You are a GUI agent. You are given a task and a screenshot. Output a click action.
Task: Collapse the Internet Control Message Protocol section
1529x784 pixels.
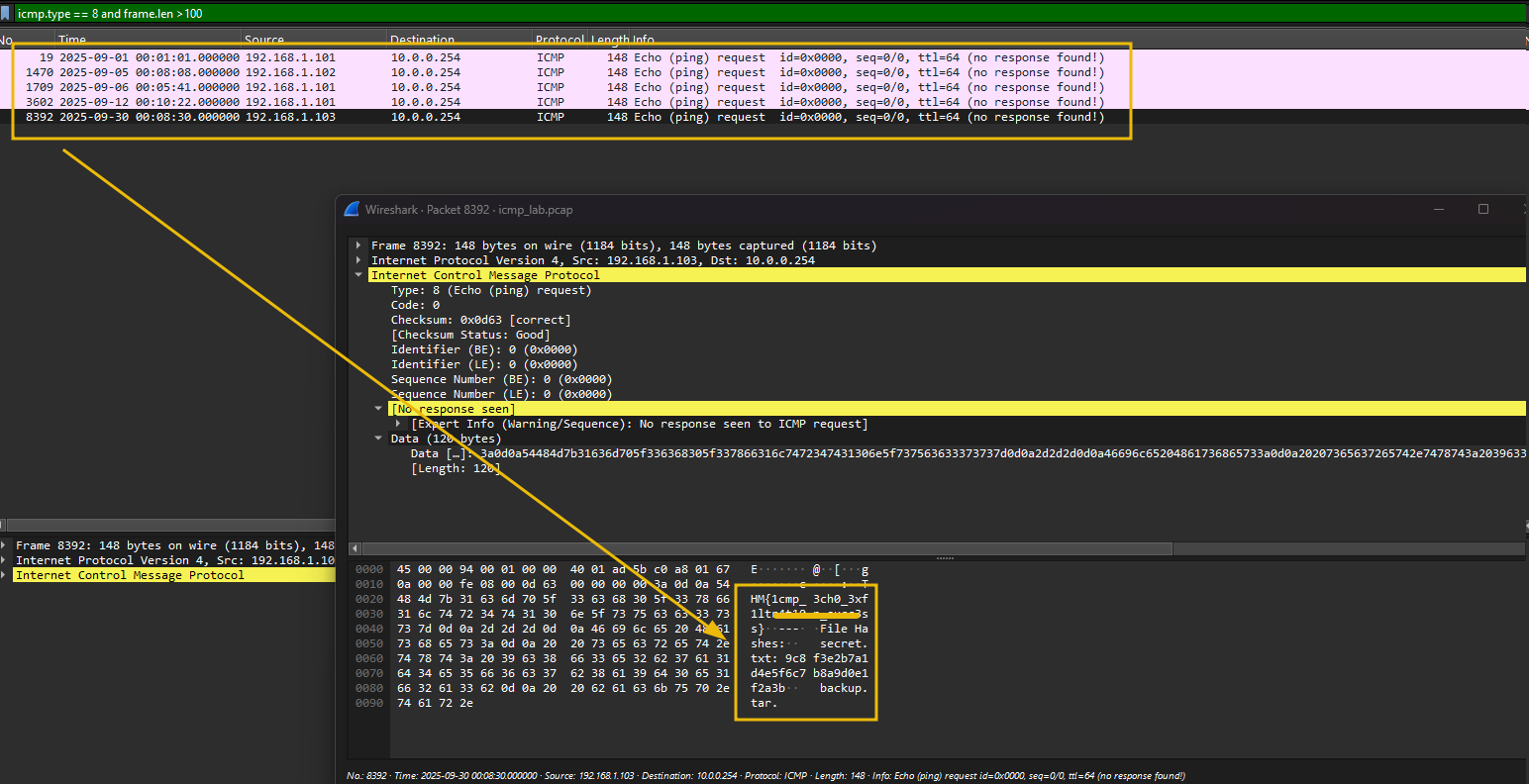358,274
